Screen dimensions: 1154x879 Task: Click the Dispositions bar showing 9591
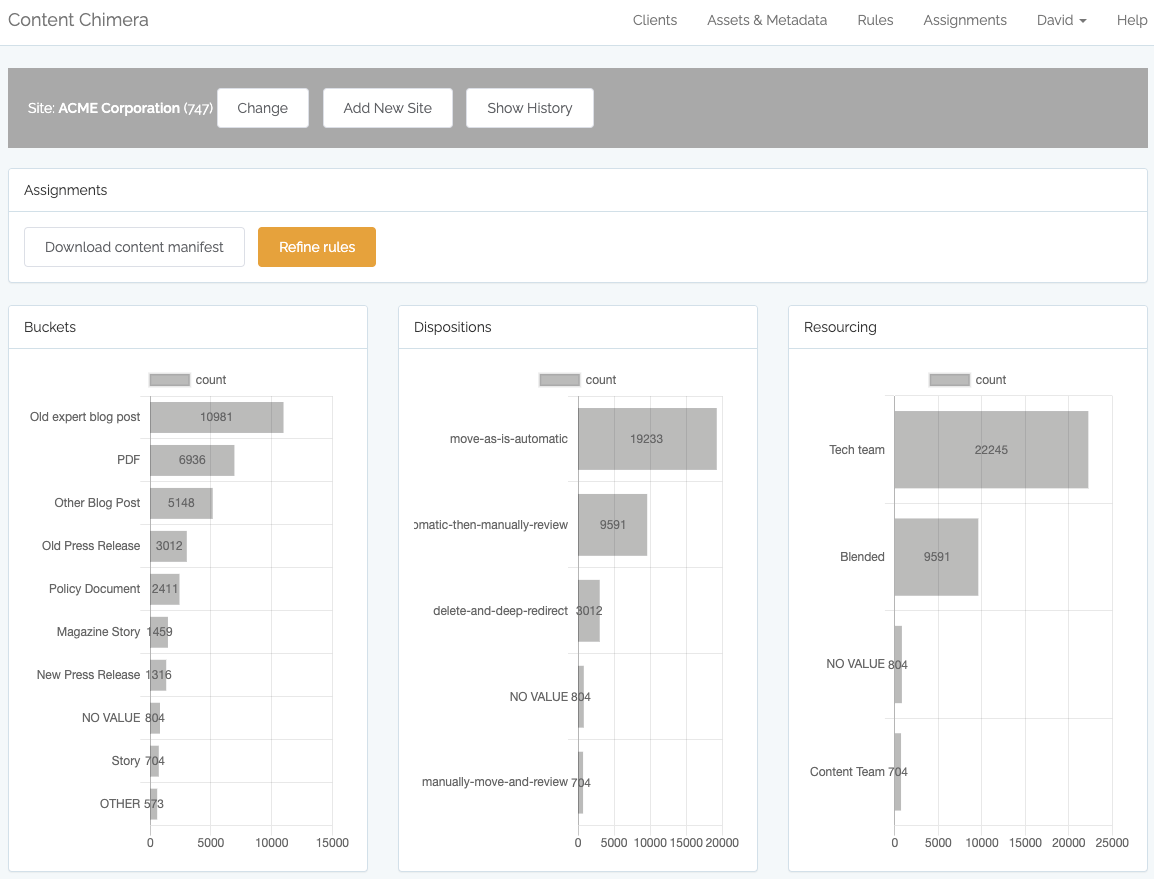[612, 525]
